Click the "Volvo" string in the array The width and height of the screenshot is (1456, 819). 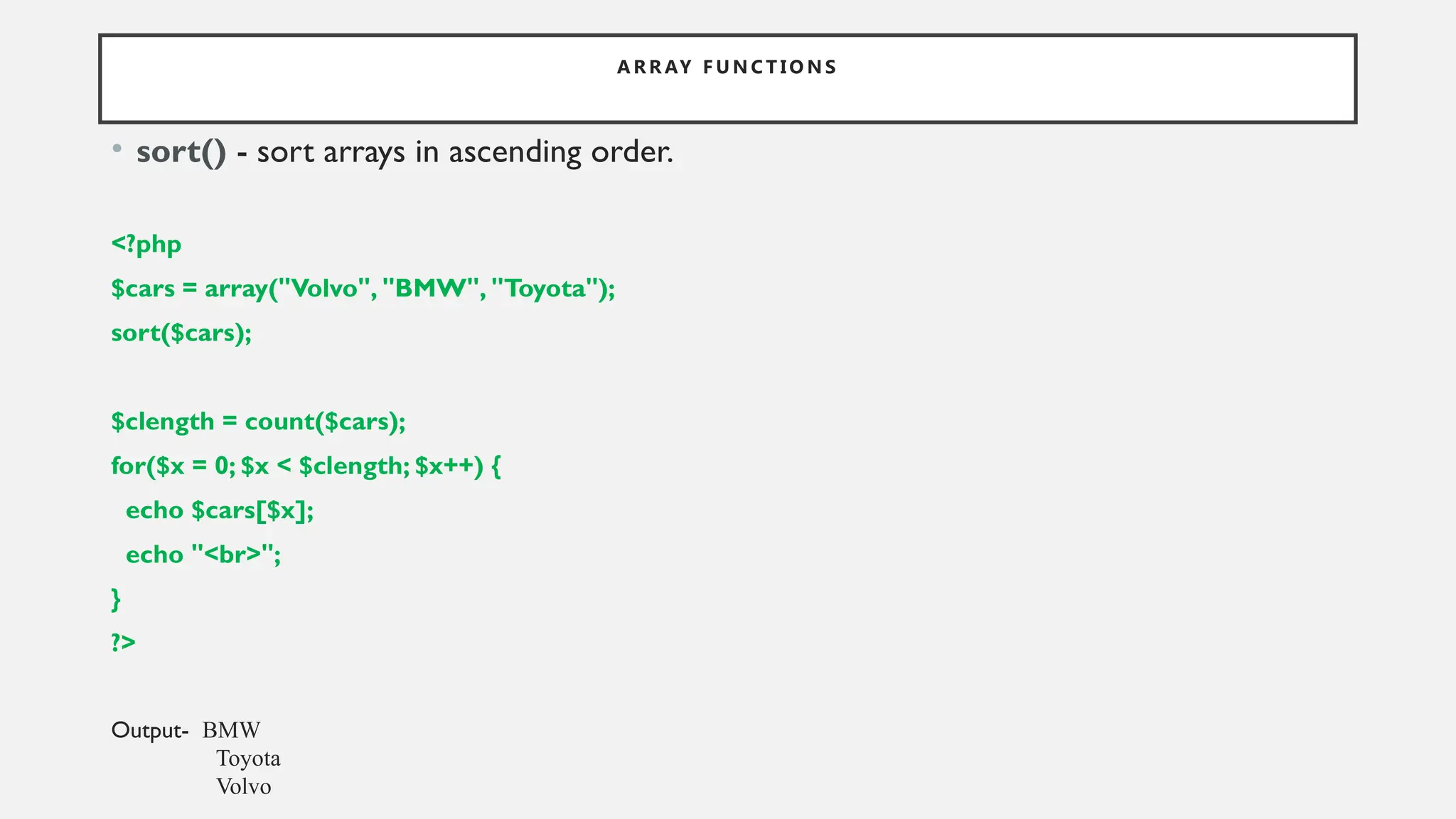(323, 289)
